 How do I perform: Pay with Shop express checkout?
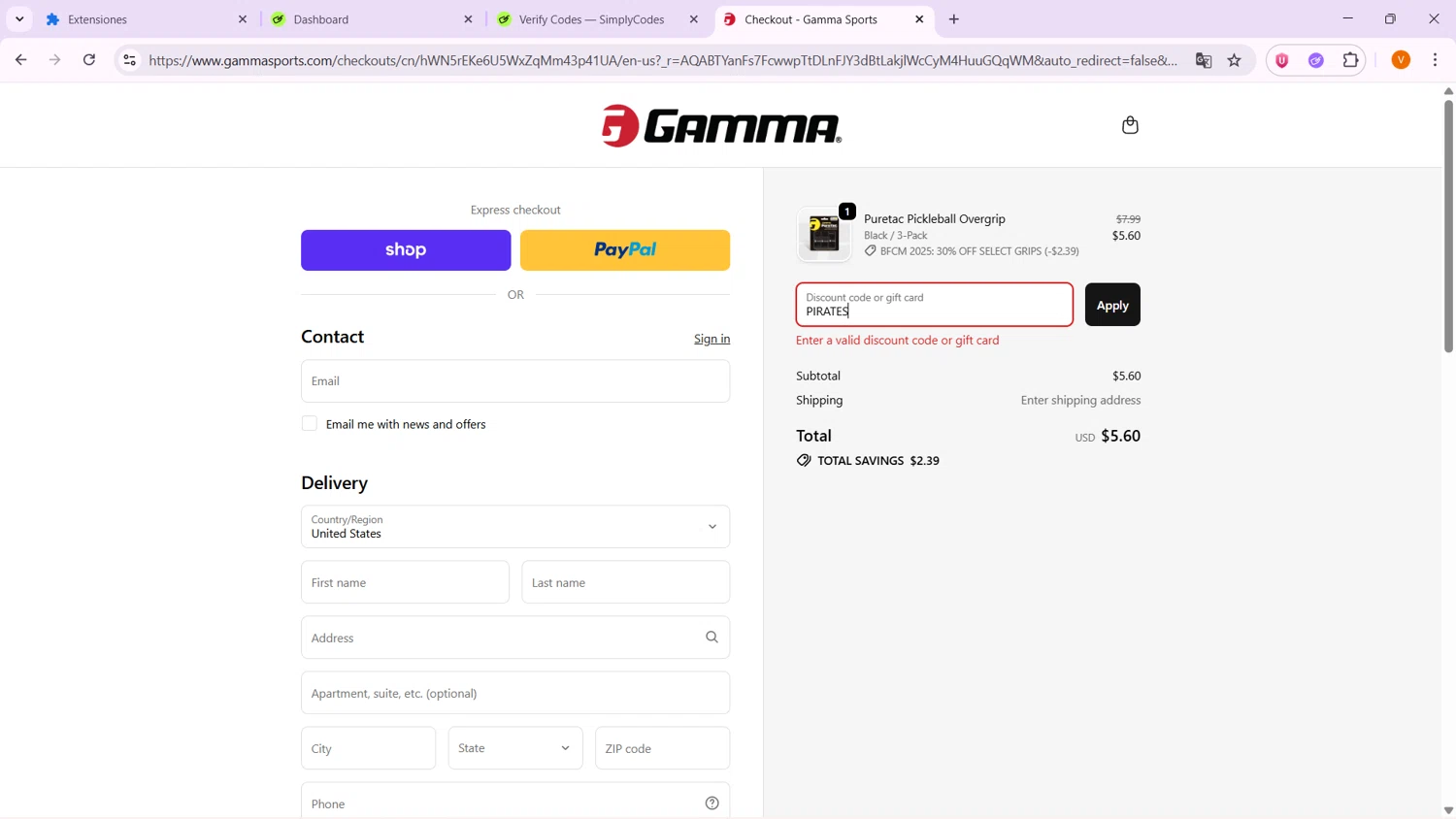coord(406,250)
